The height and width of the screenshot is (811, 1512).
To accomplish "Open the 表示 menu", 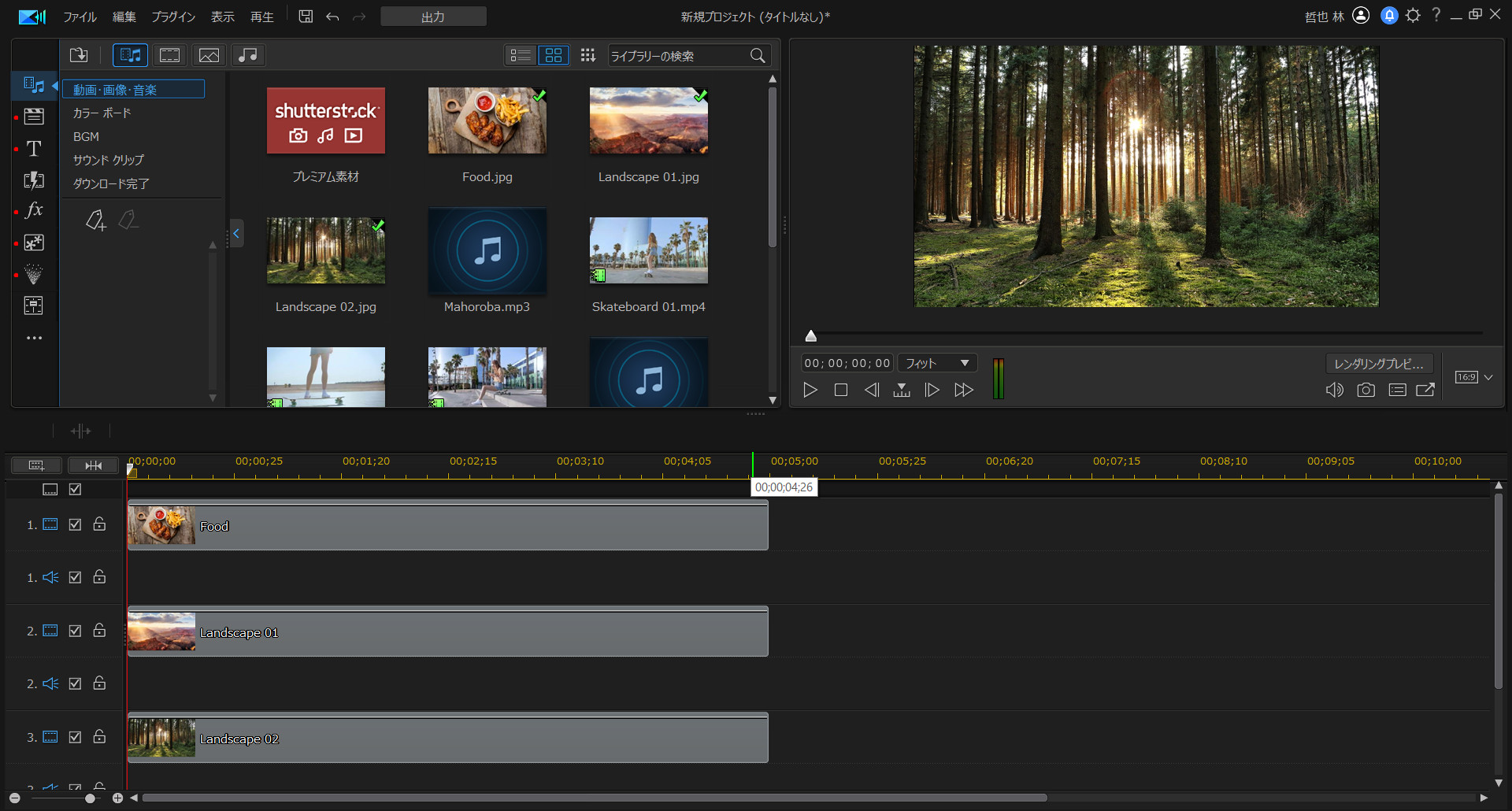I will pos(223,17).
